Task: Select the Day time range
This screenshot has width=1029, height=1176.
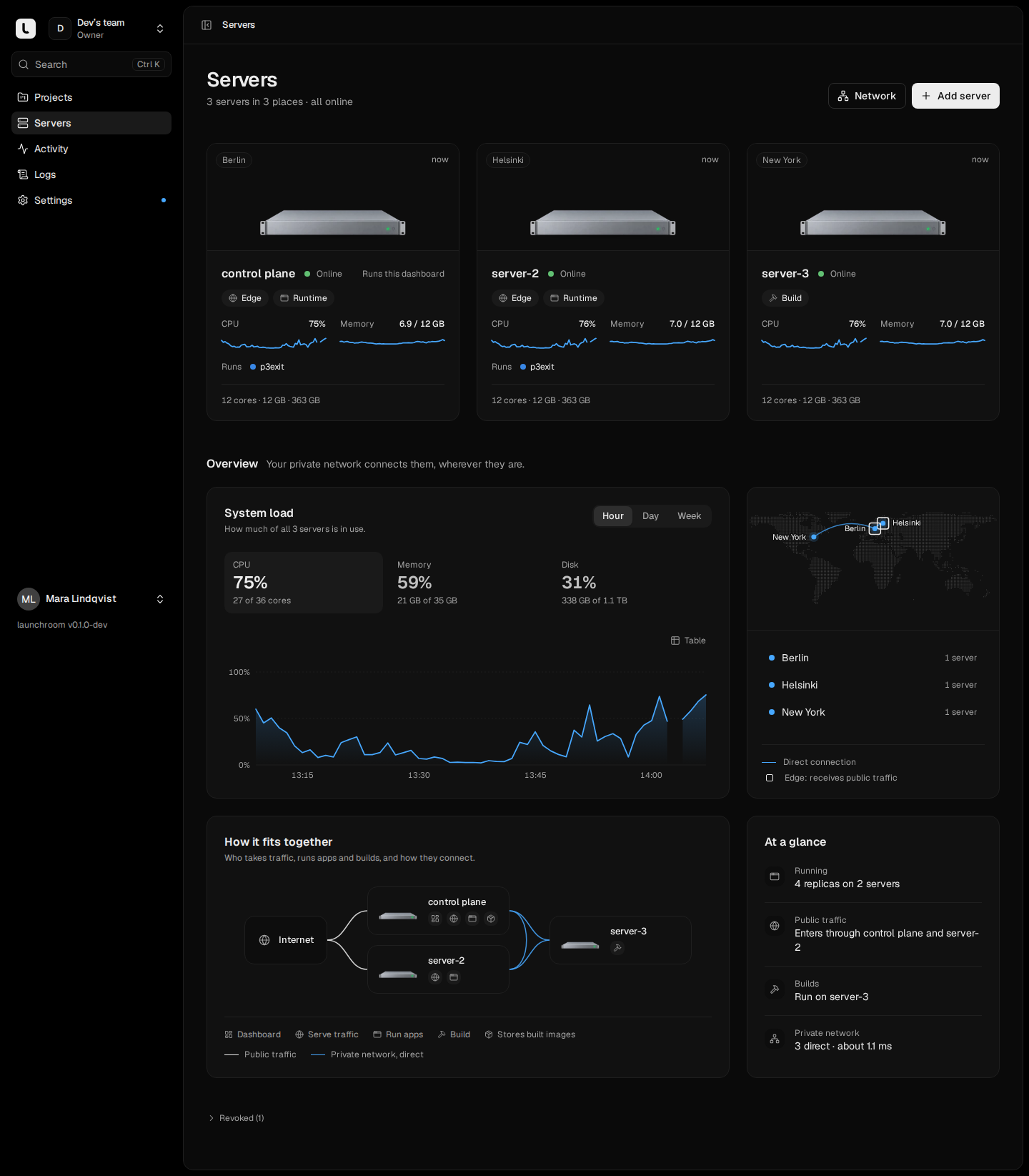Action: point(650,516)
